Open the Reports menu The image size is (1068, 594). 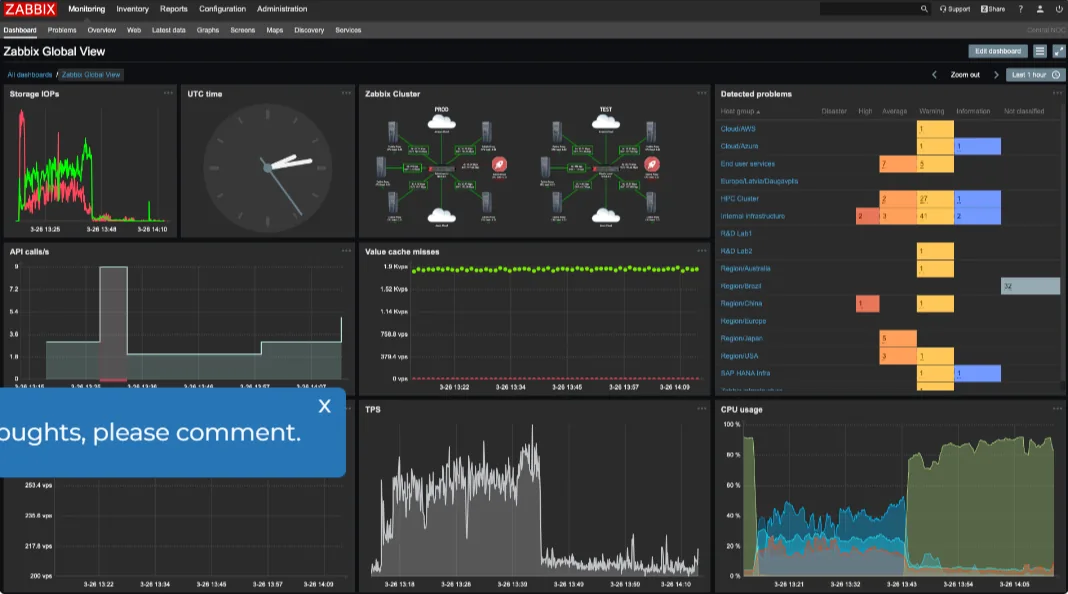point(174,9)
